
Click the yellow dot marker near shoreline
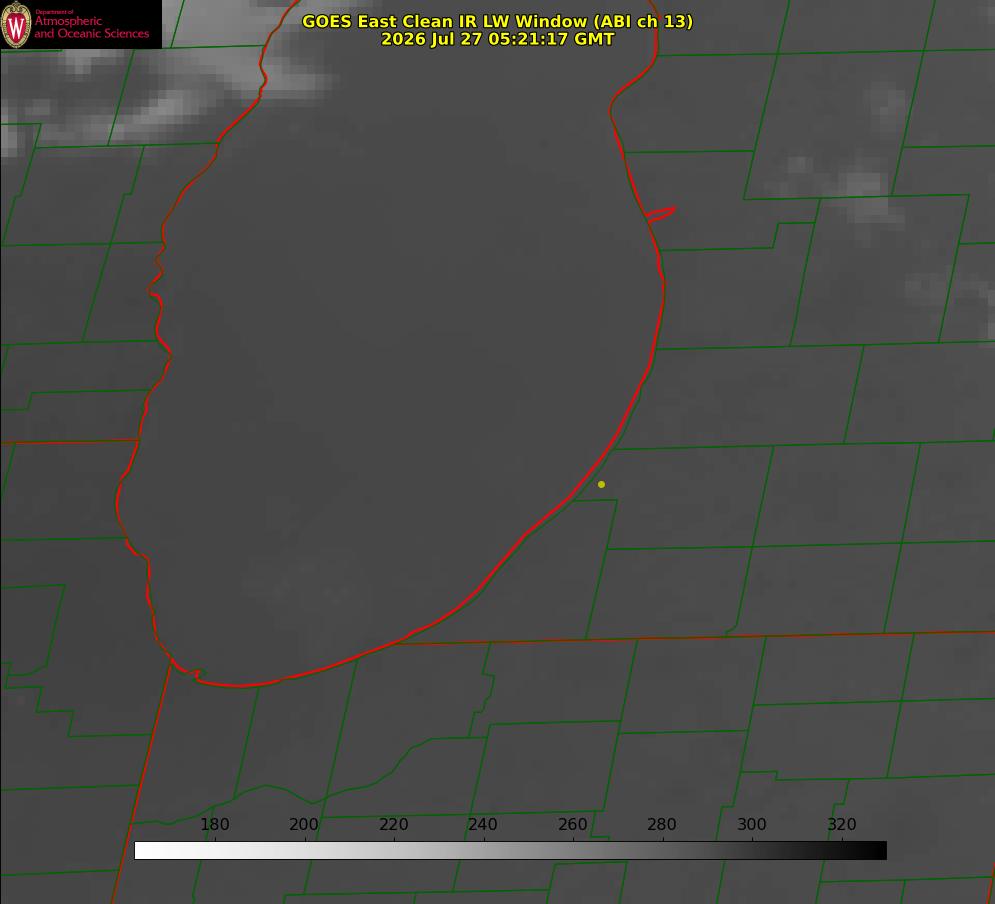(601, 484)
